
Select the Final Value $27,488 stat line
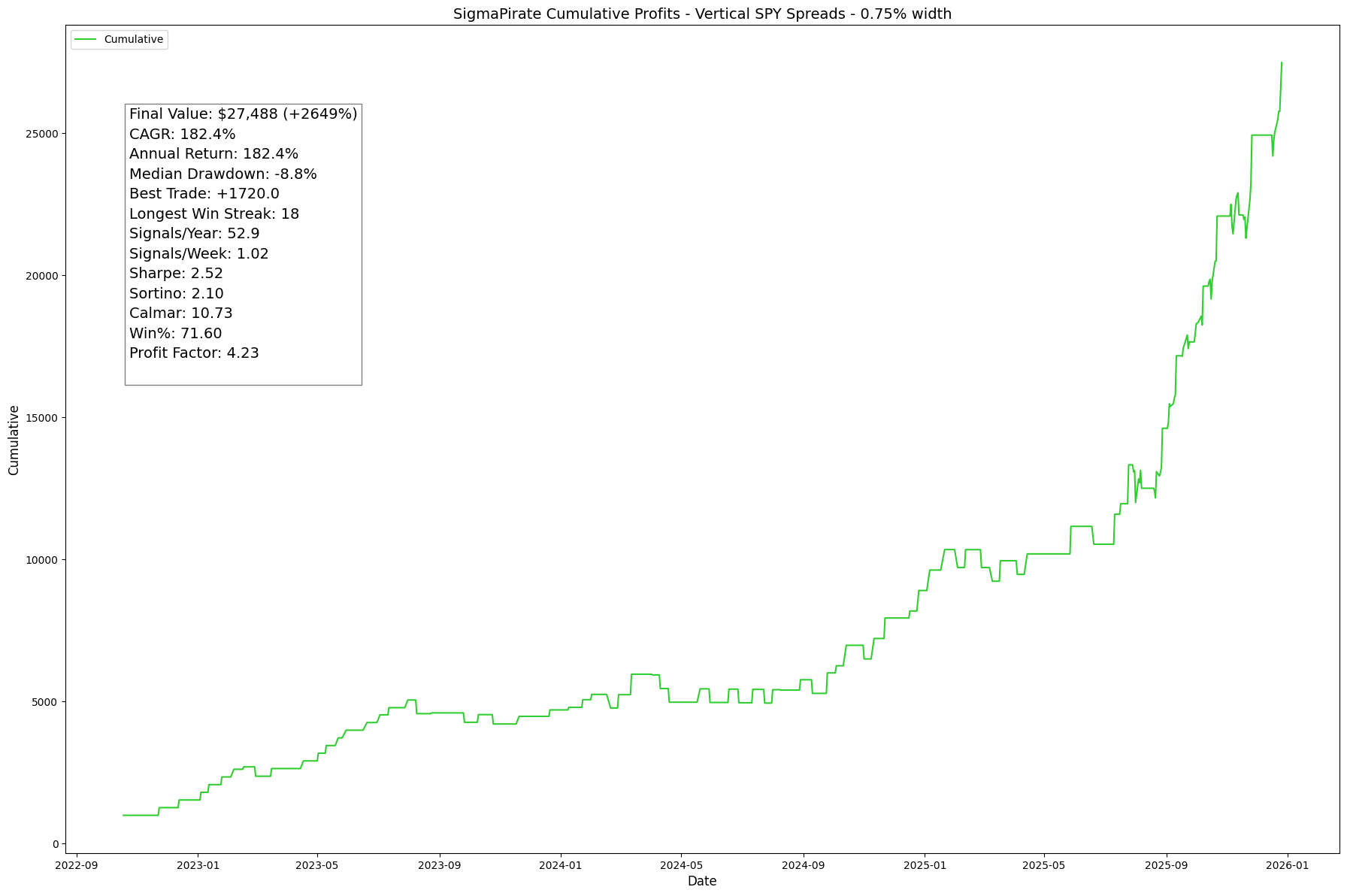tap(243, 114)
